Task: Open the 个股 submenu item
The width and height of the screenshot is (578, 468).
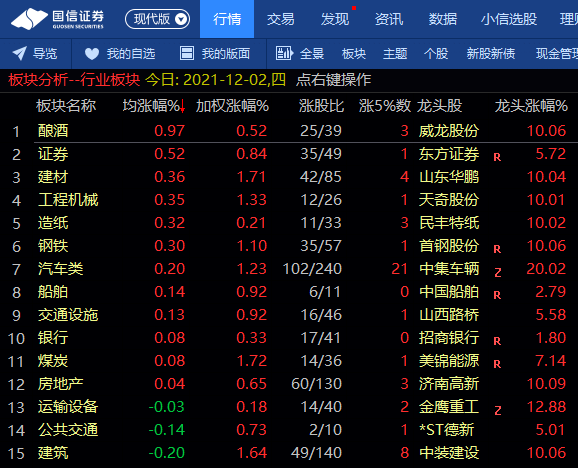Action: pos(436,54)
